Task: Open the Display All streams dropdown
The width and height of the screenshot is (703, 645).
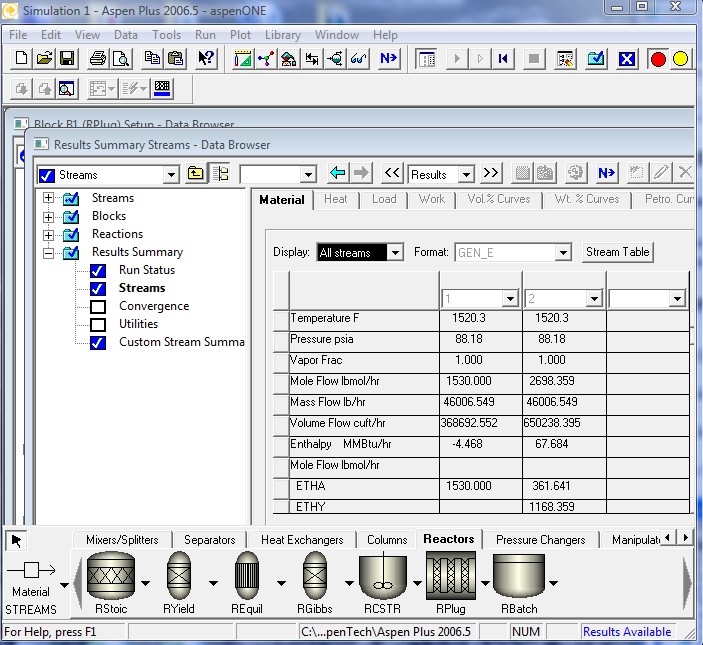Action: point(394,253)
